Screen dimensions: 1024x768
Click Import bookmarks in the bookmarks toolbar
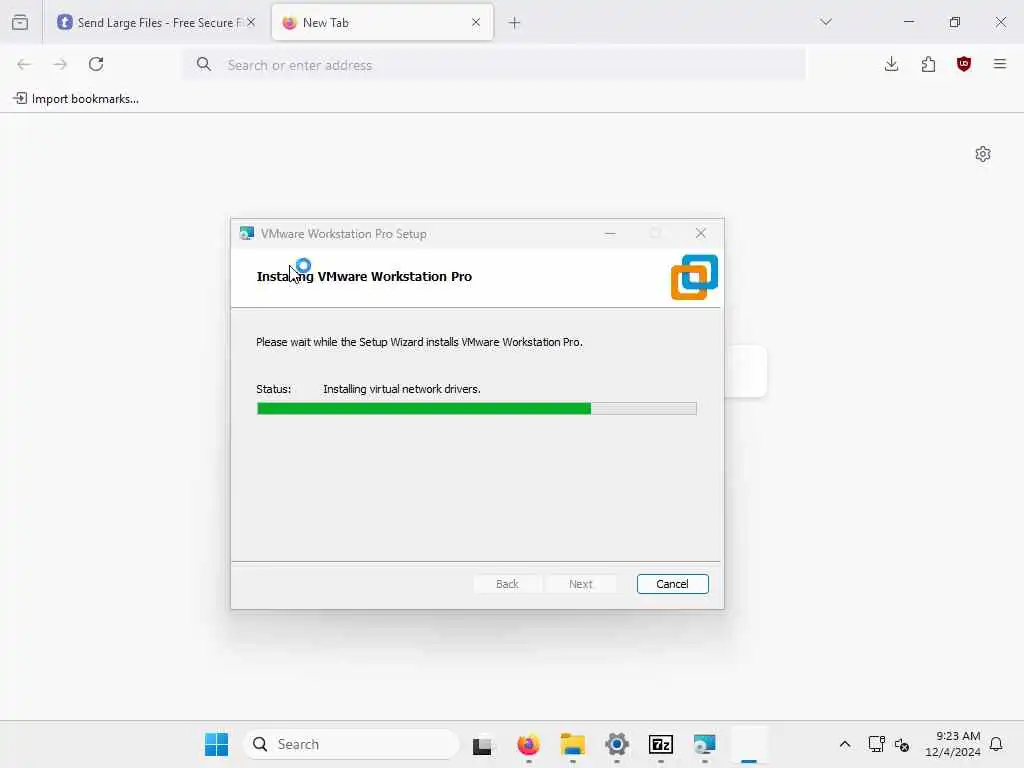pos(76,99)
